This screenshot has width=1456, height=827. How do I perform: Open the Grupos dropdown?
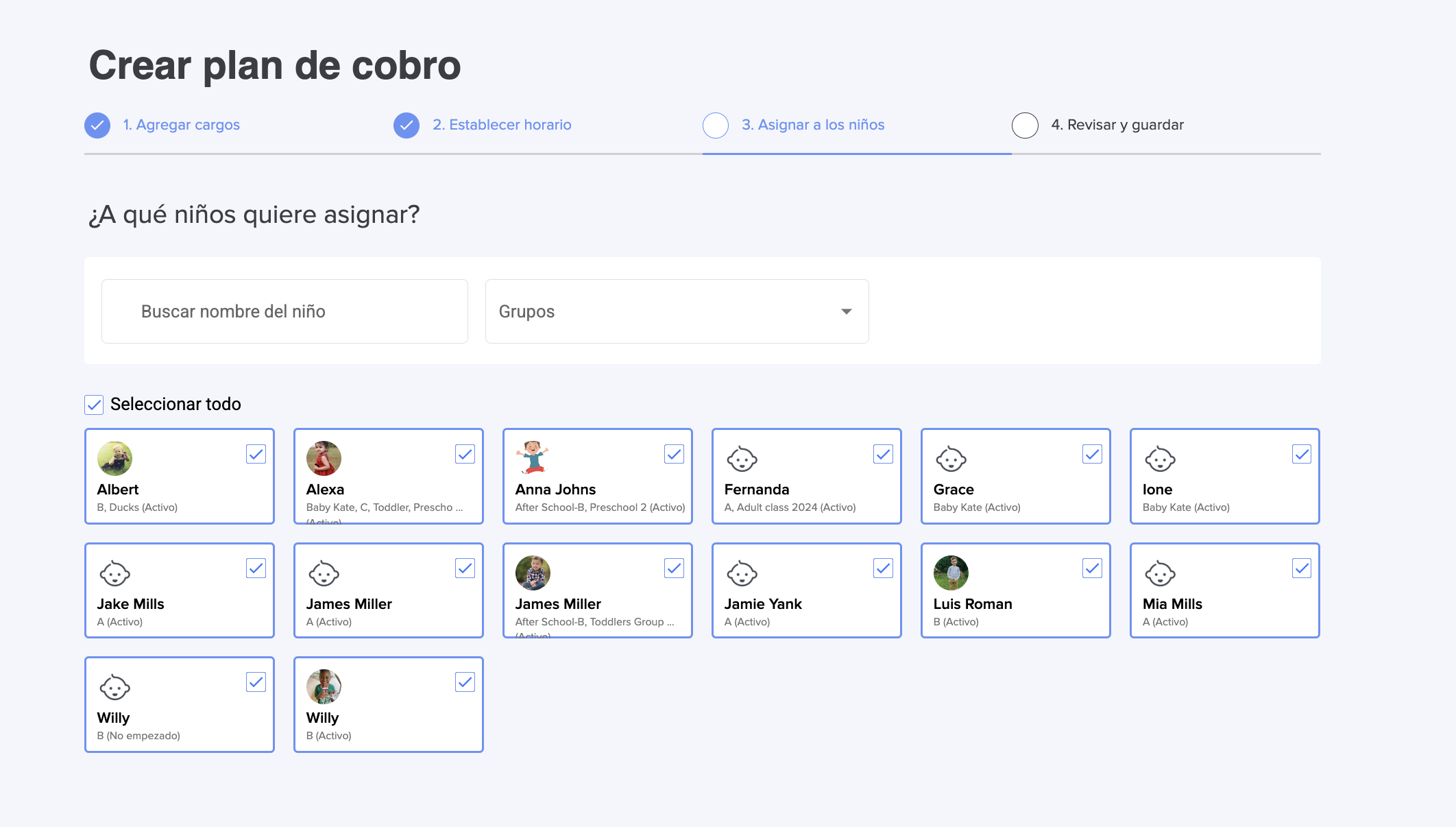pos(676,311)
